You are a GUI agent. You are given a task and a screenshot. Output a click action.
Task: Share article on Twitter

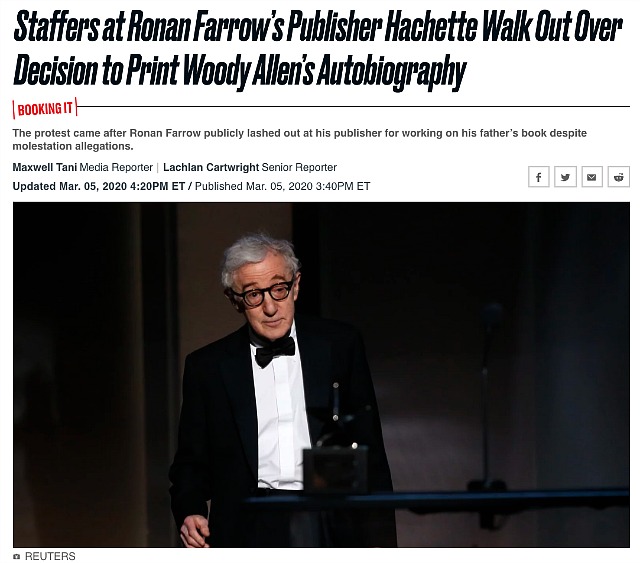565,177
